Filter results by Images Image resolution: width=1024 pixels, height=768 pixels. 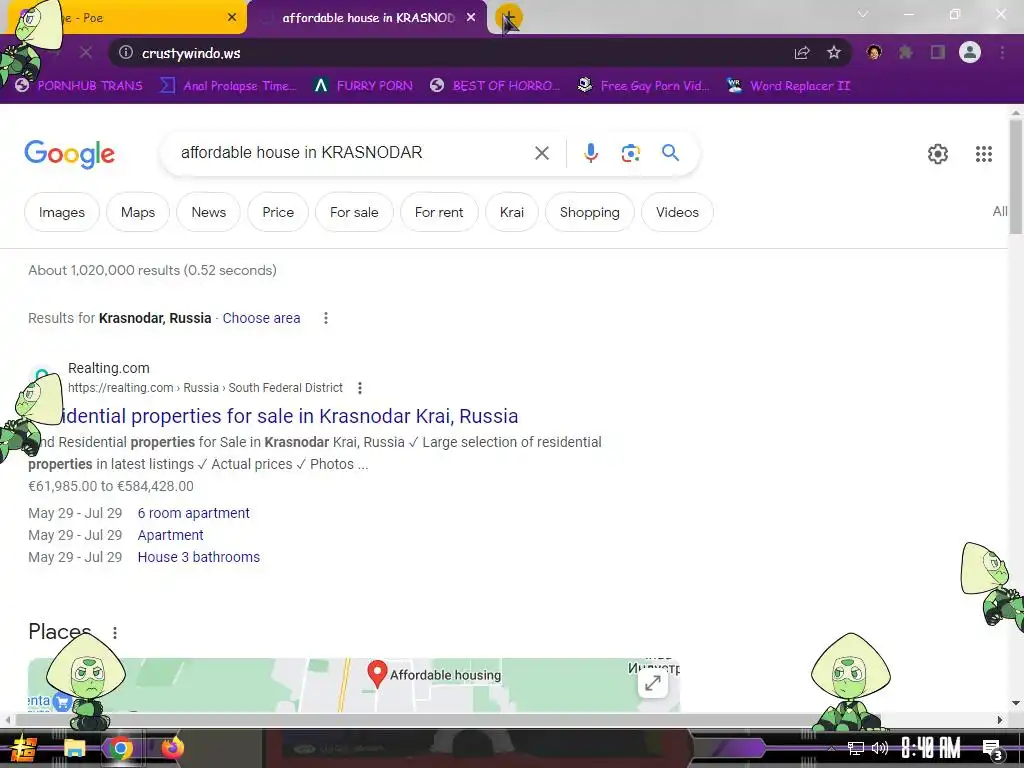pyautogui.click(x=61, y=212)
